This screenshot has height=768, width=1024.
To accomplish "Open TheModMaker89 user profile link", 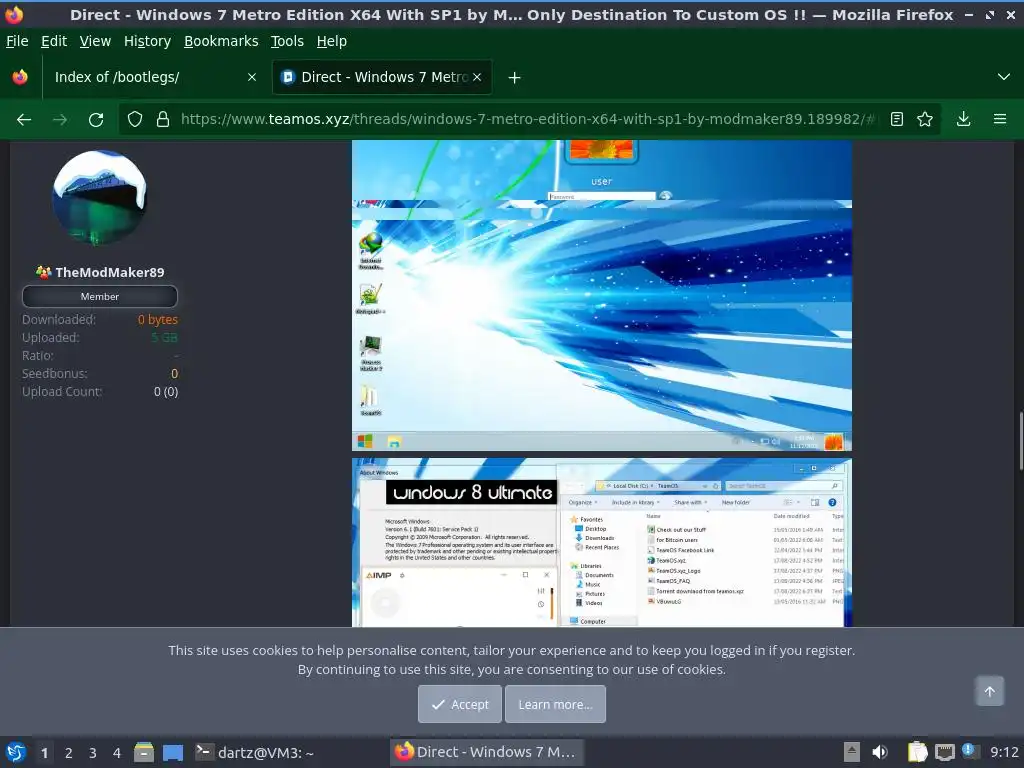I will click(109, 272).
